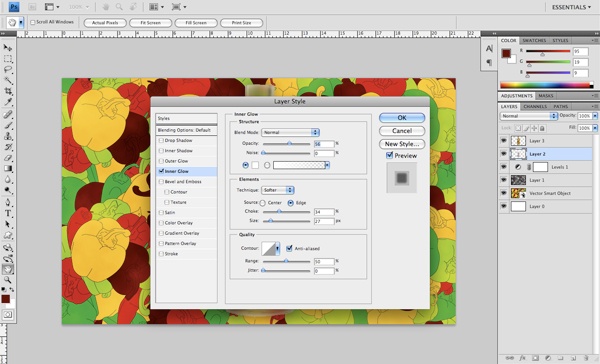Open the Arrange Documents dropdown
Image resolution: width=600 pixels, height=364 pixels.
tap(156, 7)
